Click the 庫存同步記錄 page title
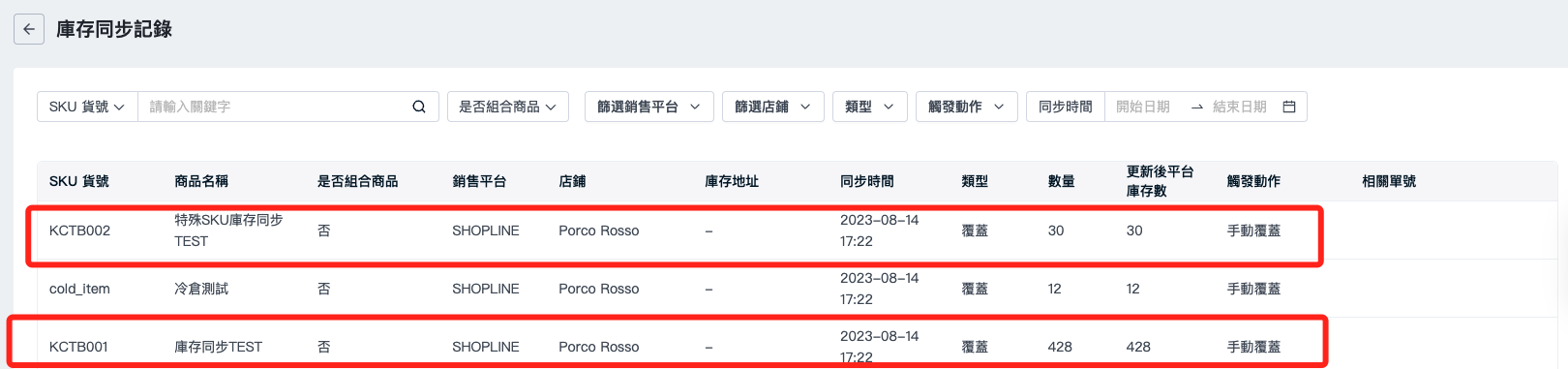1568x369 pixels. (114, 29)
